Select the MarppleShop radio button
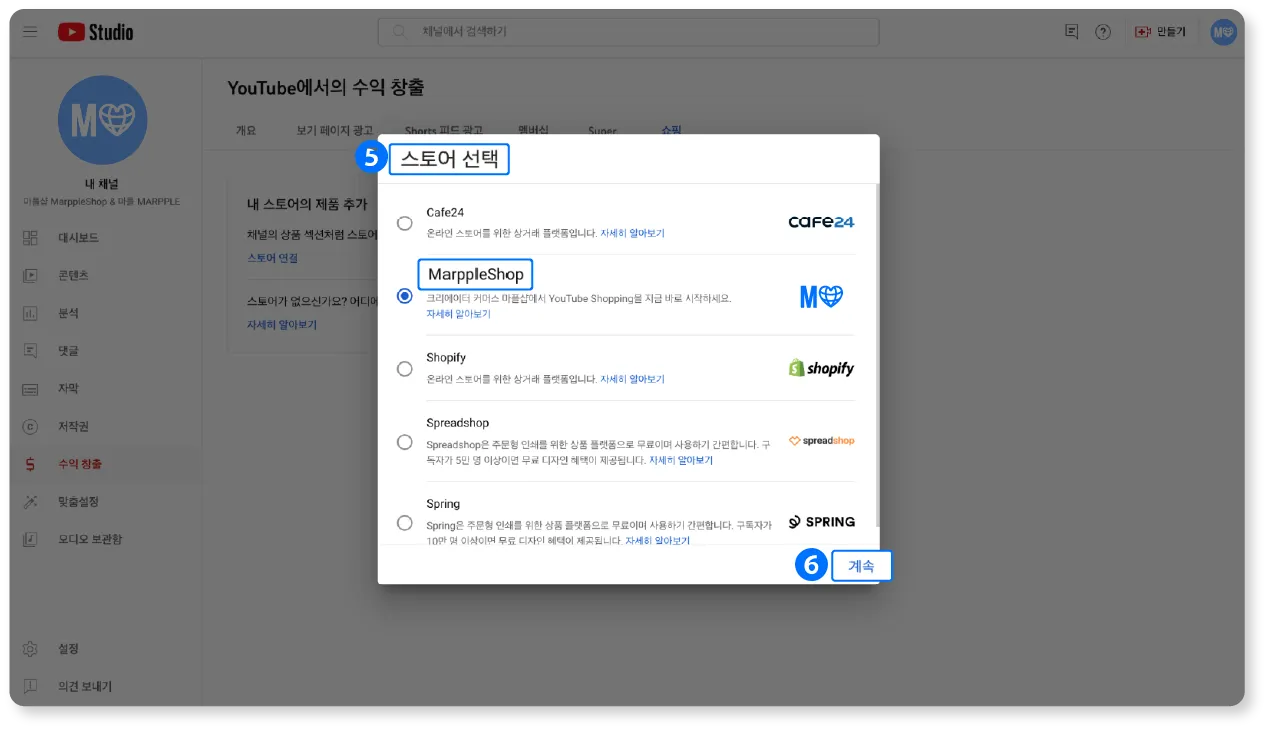This screenshot has height=731, width=1270. point(404,296)
